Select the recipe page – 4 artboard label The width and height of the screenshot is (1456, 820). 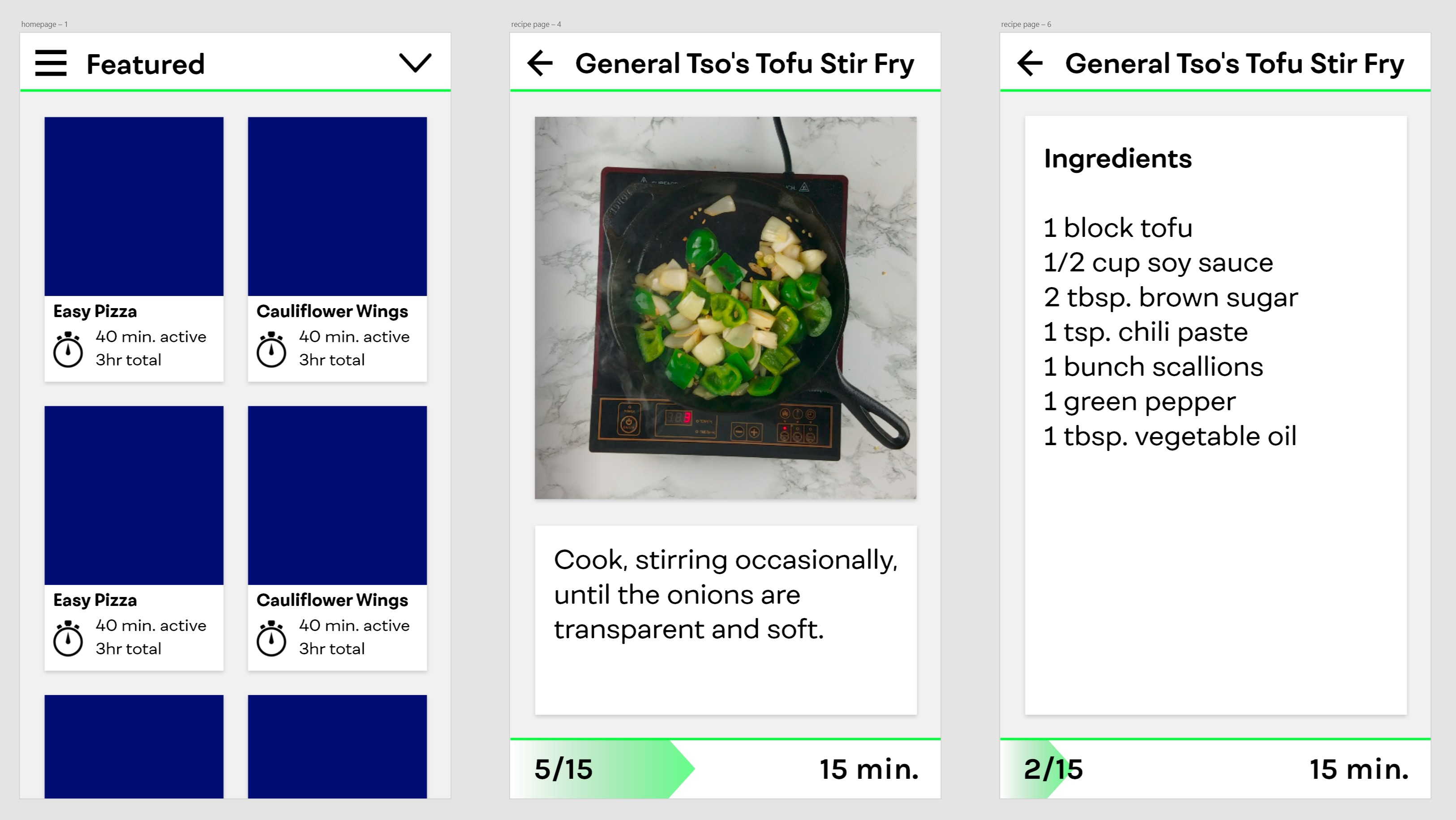pos(536,24)
